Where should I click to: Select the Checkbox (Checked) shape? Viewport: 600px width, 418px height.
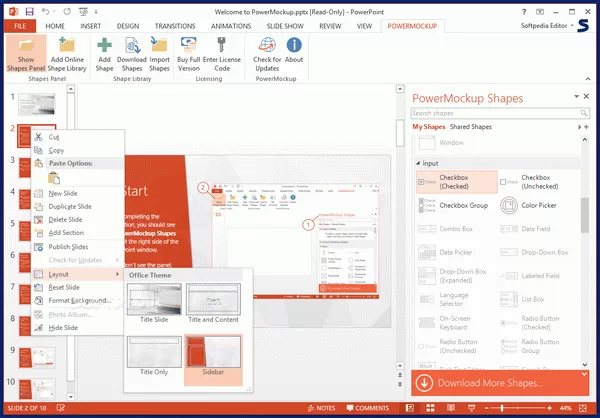pyautogui.click(x=457, y=182)
